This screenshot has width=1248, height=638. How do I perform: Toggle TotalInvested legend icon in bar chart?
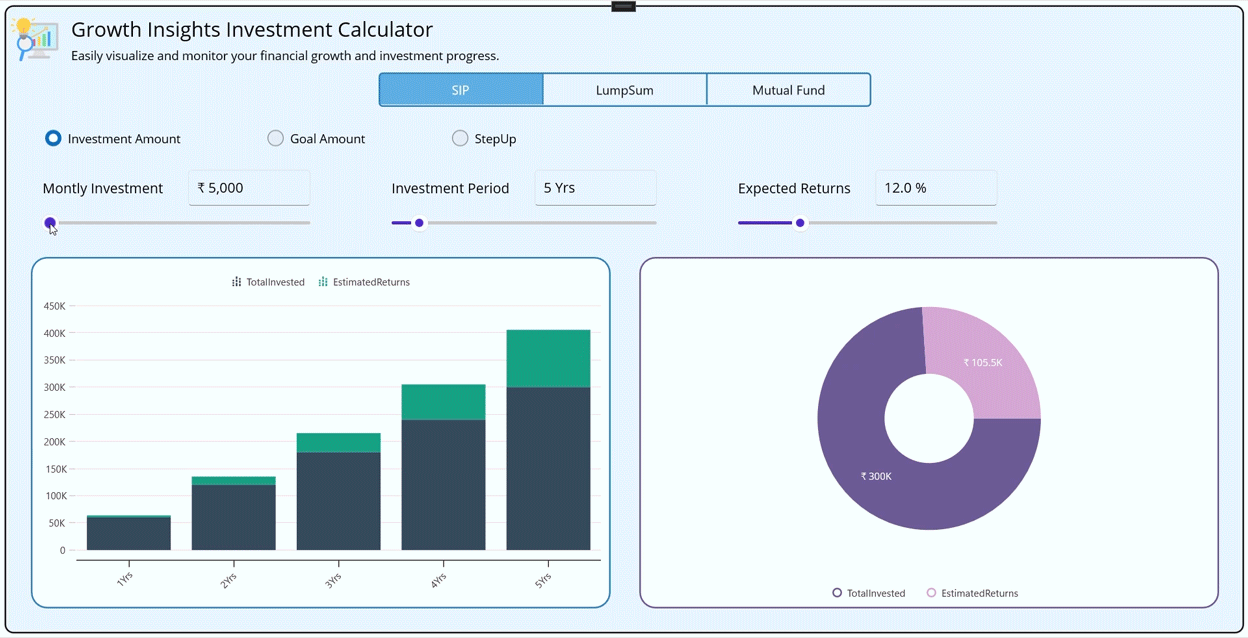coord(237,282)
